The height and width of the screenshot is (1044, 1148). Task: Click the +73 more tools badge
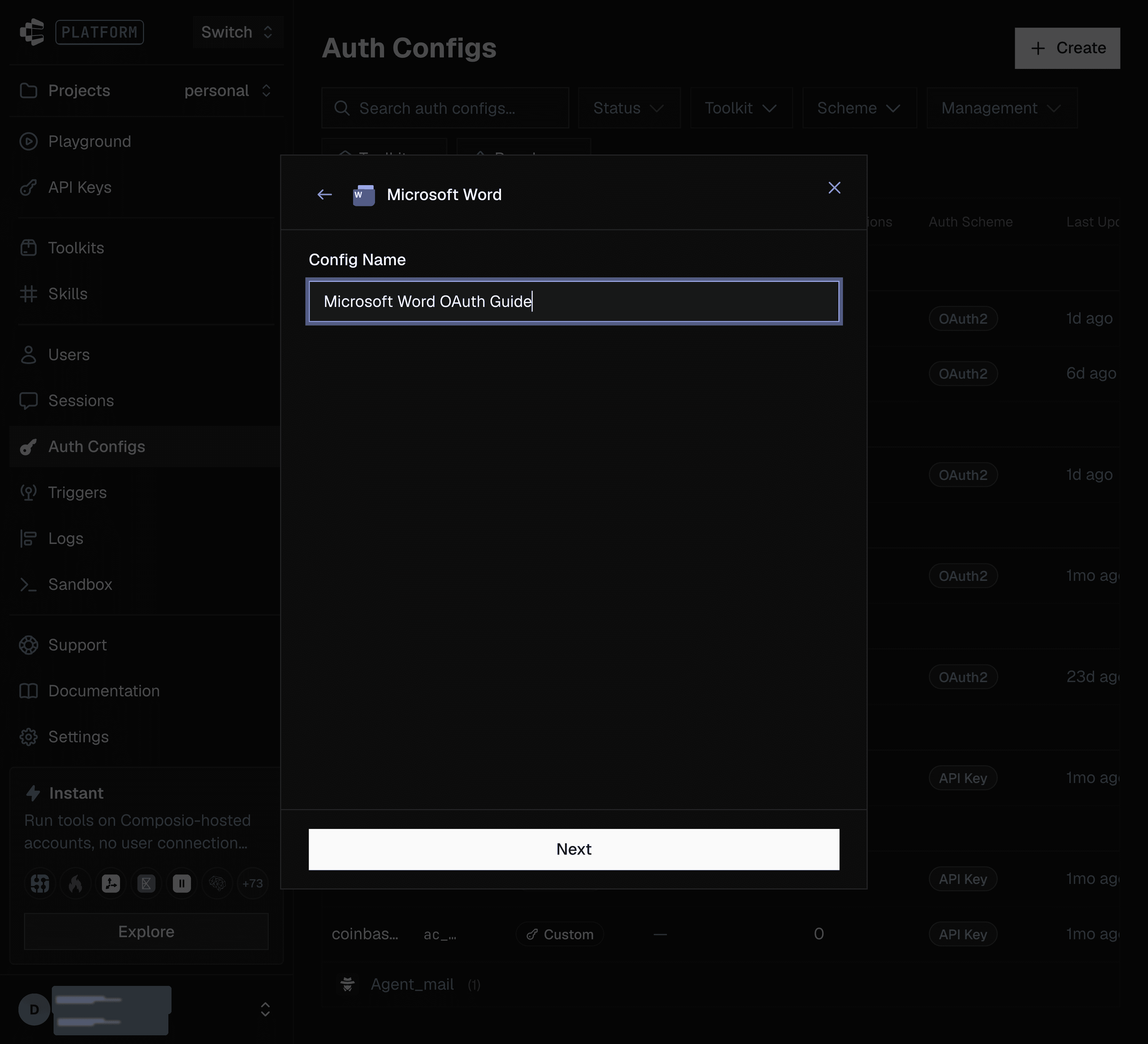[253, 883]
